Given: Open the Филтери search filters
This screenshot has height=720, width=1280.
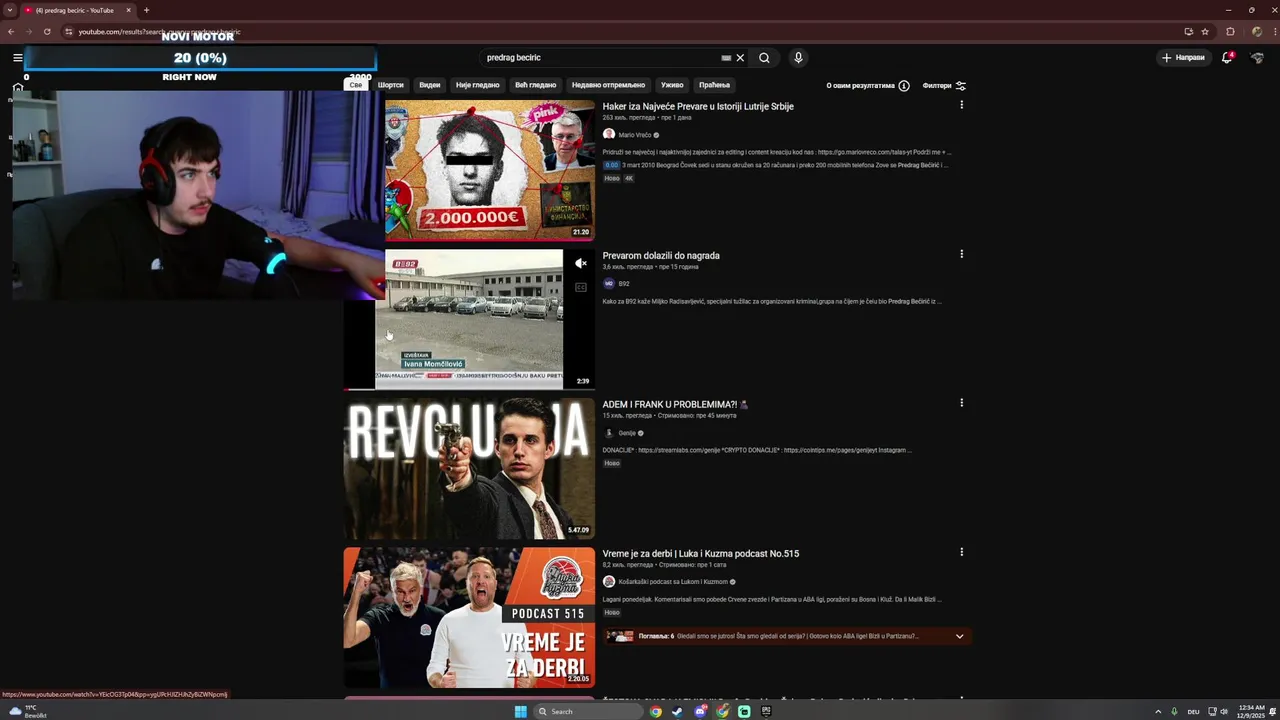Looking at the screenshot, I should [944, 86].
